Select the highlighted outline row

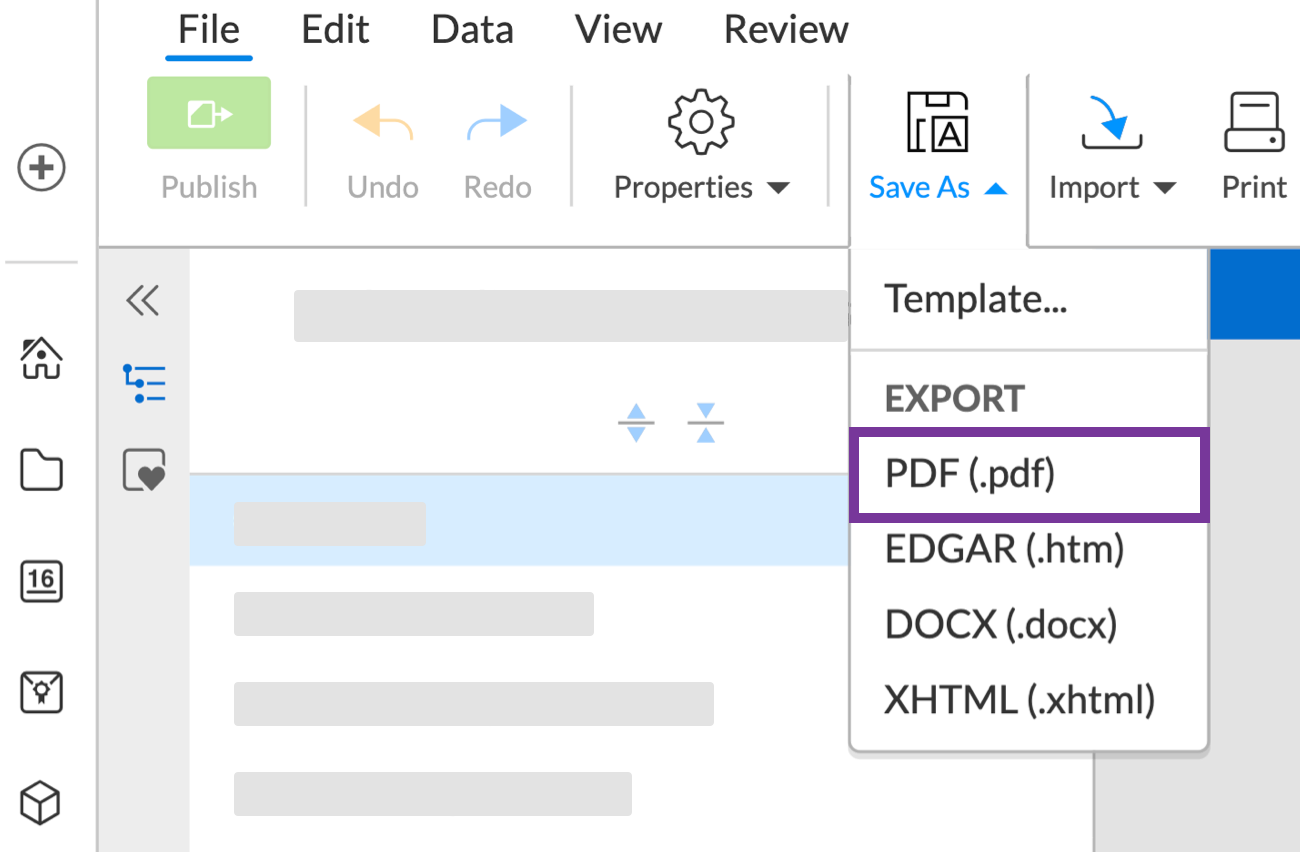519,521
